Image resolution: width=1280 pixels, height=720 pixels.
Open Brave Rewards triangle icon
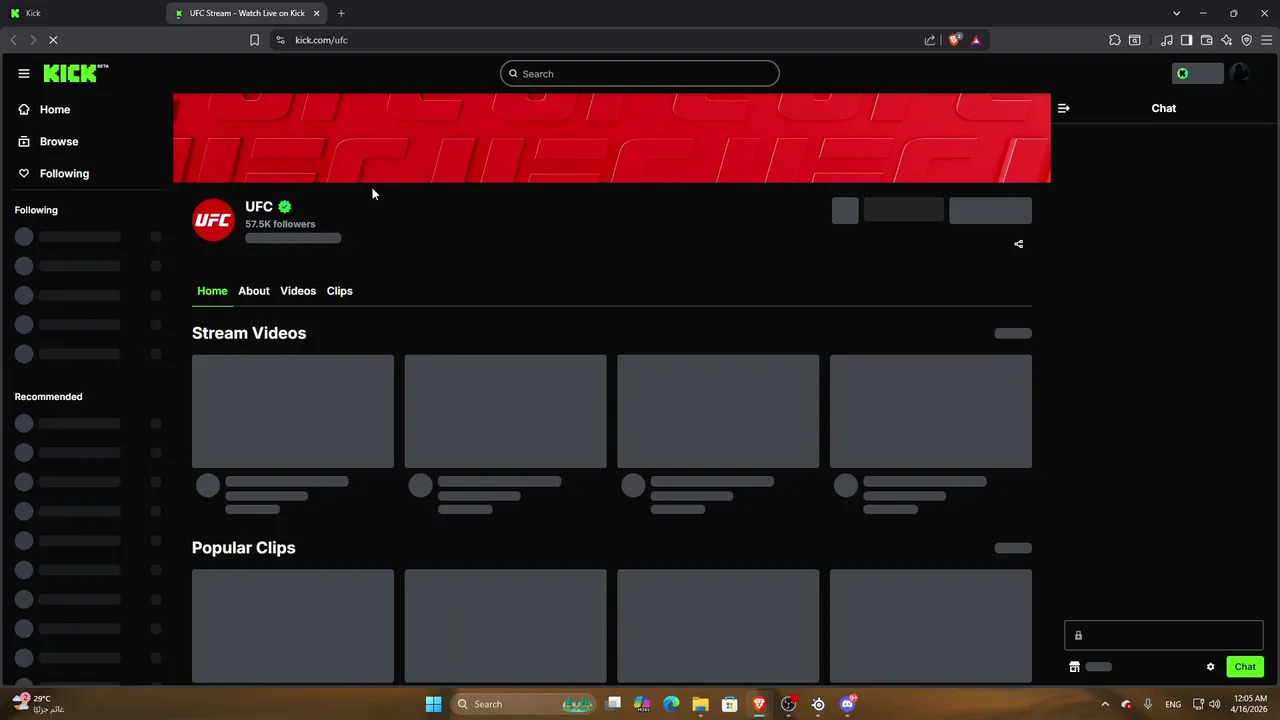point(976,40)
